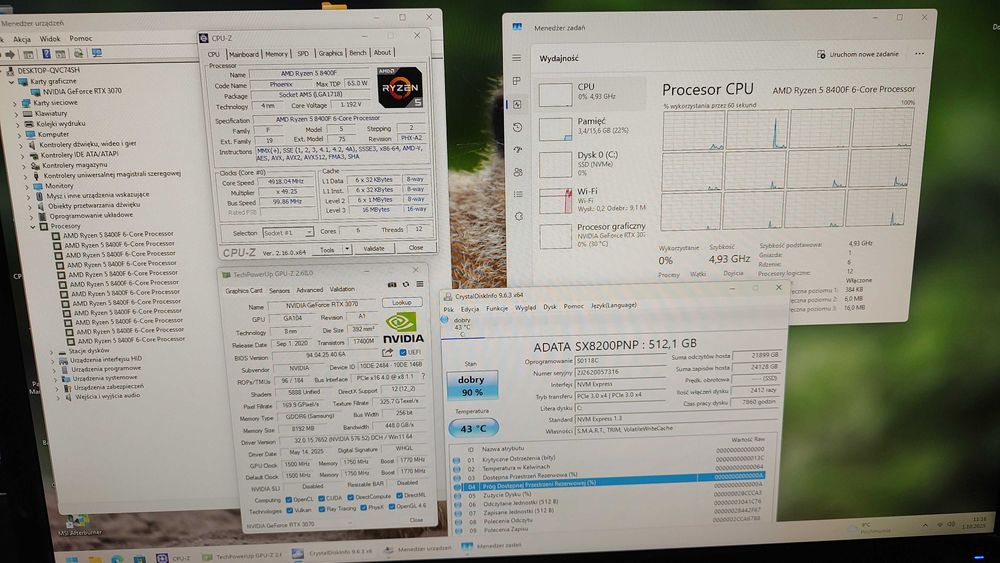
Task: Collapse Procesory node in Device Manager
Action: (x=33, y=226)
